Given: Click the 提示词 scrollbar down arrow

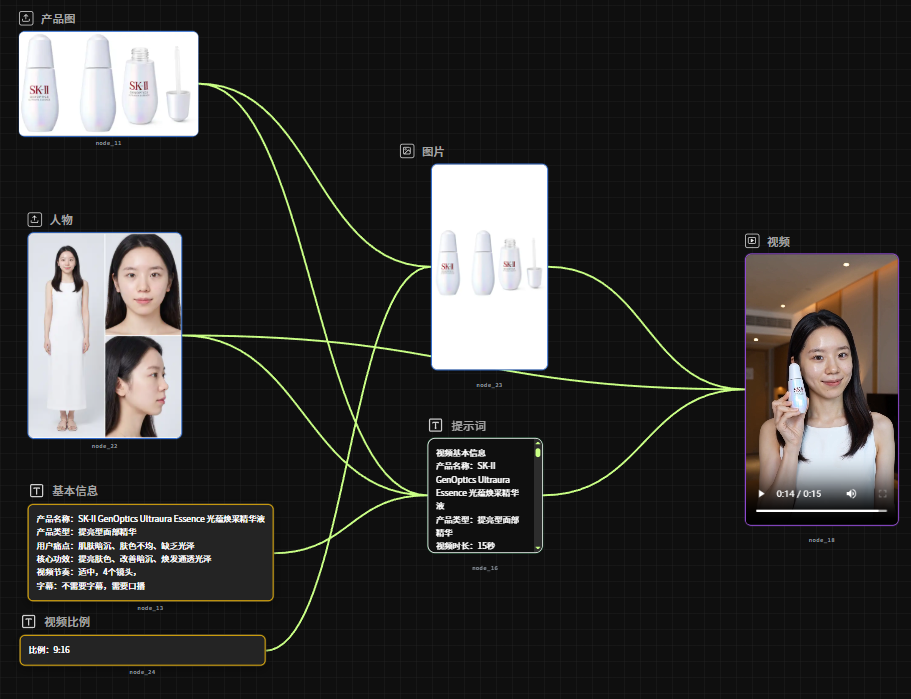Looking at the screenshot, I should [x=538, y=547].
